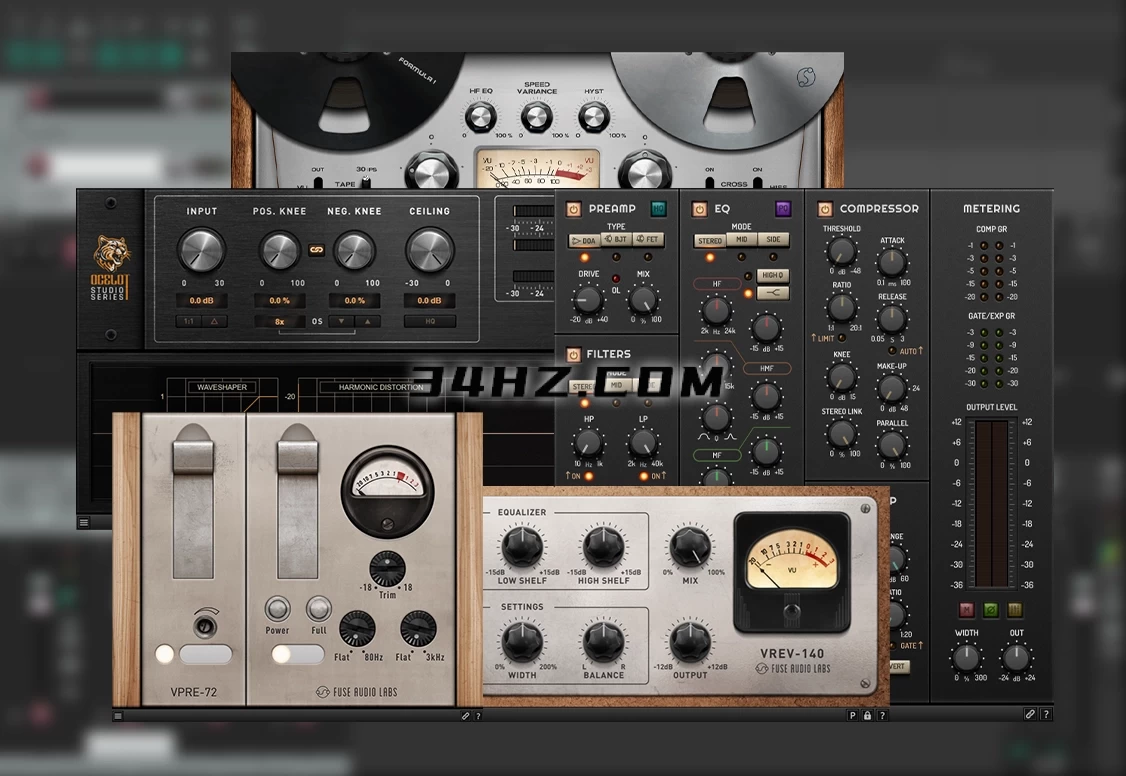Toggle the Preamp section power icon
Viewport: 1126px width, 776px height.
coord(573,209)
